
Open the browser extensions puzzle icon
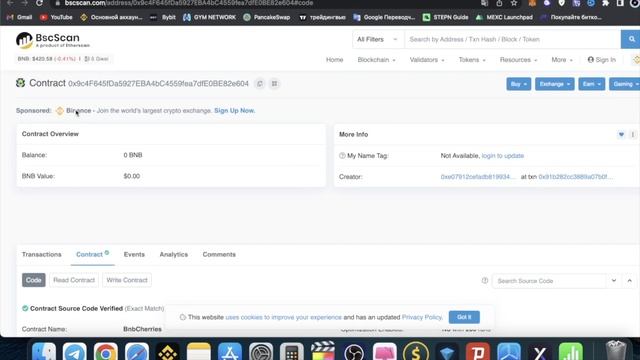[x=606, y=3]
